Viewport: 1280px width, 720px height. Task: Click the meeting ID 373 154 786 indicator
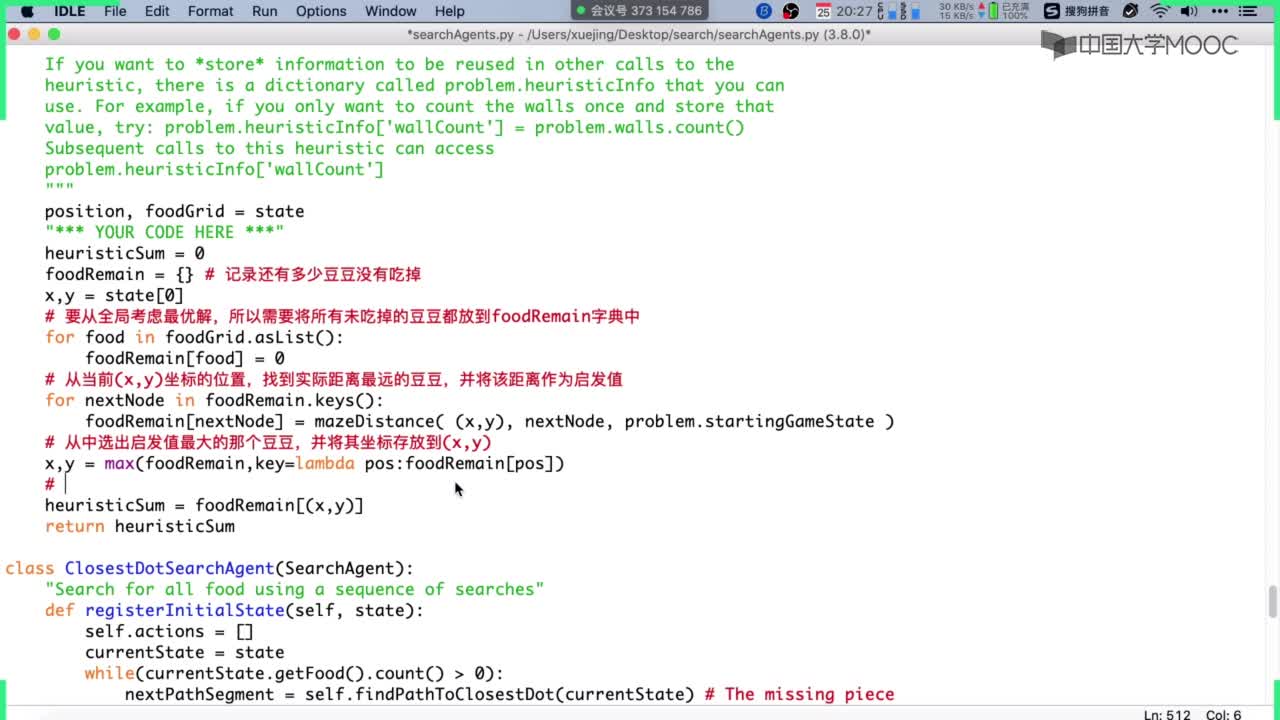tap(640, 11)
